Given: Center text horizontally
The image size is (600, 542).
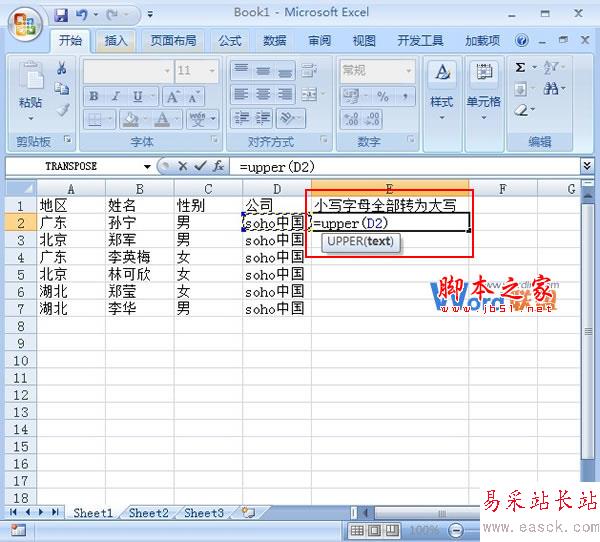Looking at the screenshot, I should coord(263,95).
